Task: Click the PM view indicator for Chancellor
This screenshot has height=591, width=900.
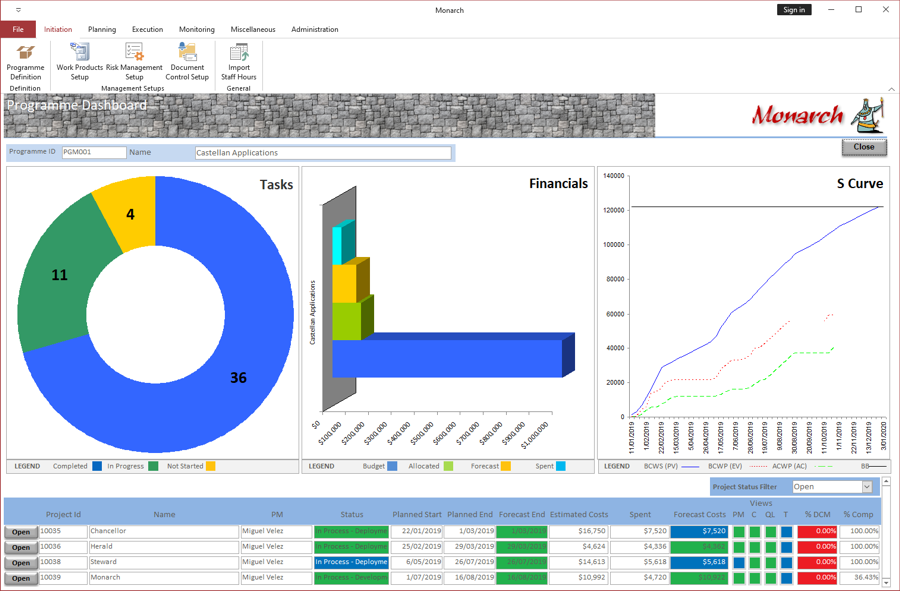Action: (739, 532)
